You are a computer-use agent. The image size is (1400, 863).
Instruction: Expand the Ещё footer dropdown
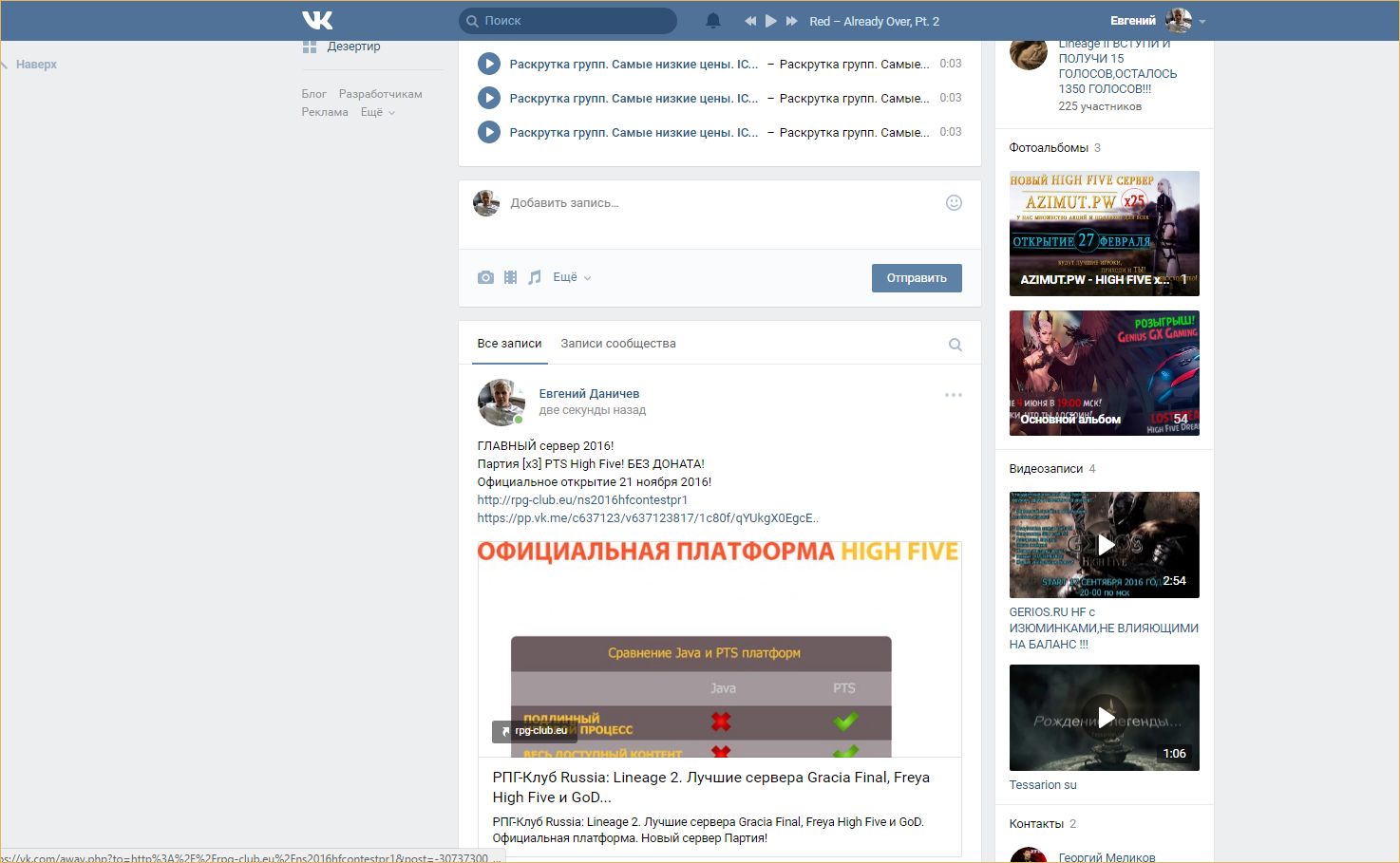[x=377, y=112]
